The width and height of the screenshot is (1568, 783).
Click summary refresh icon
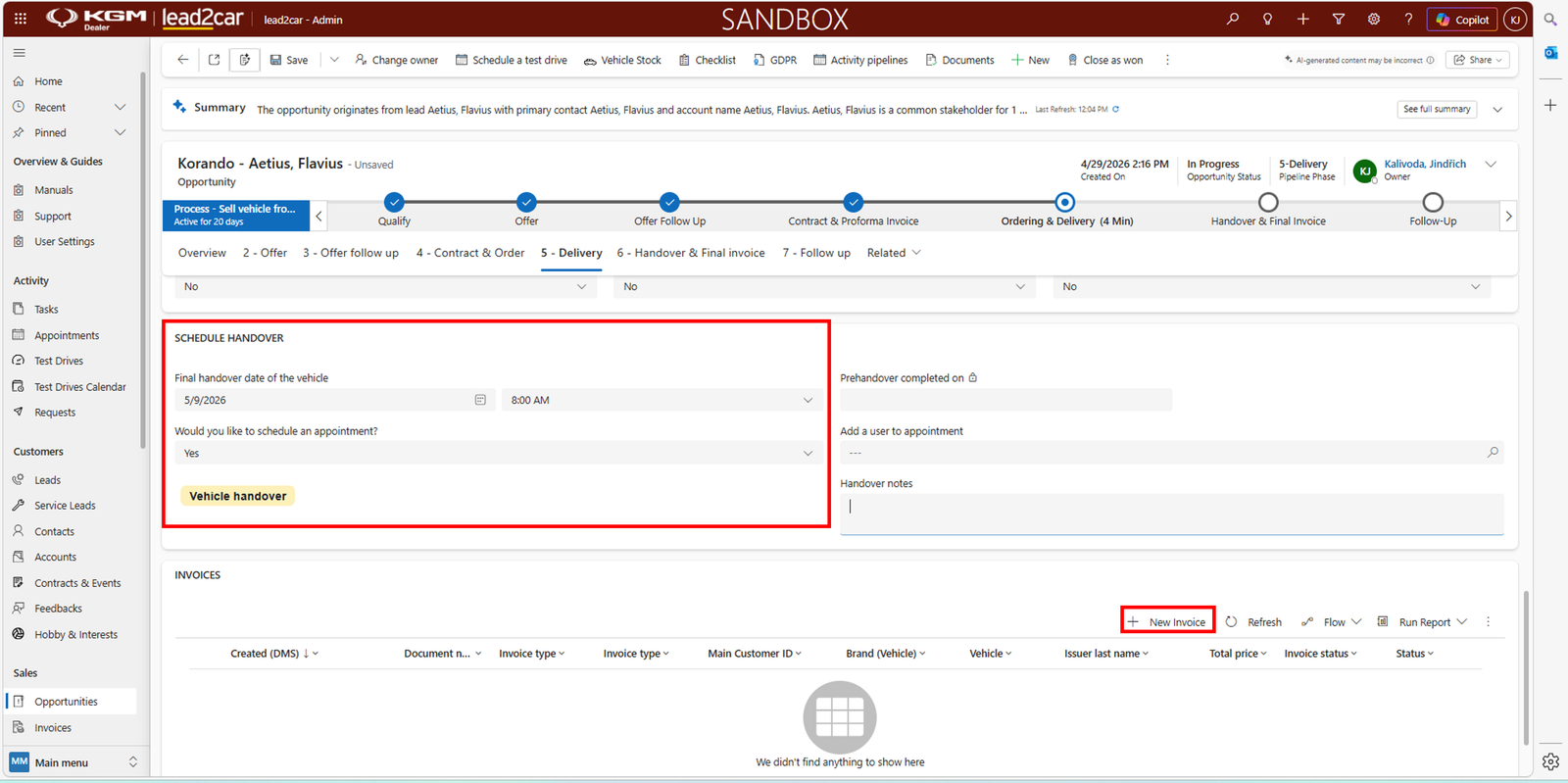1115,110
